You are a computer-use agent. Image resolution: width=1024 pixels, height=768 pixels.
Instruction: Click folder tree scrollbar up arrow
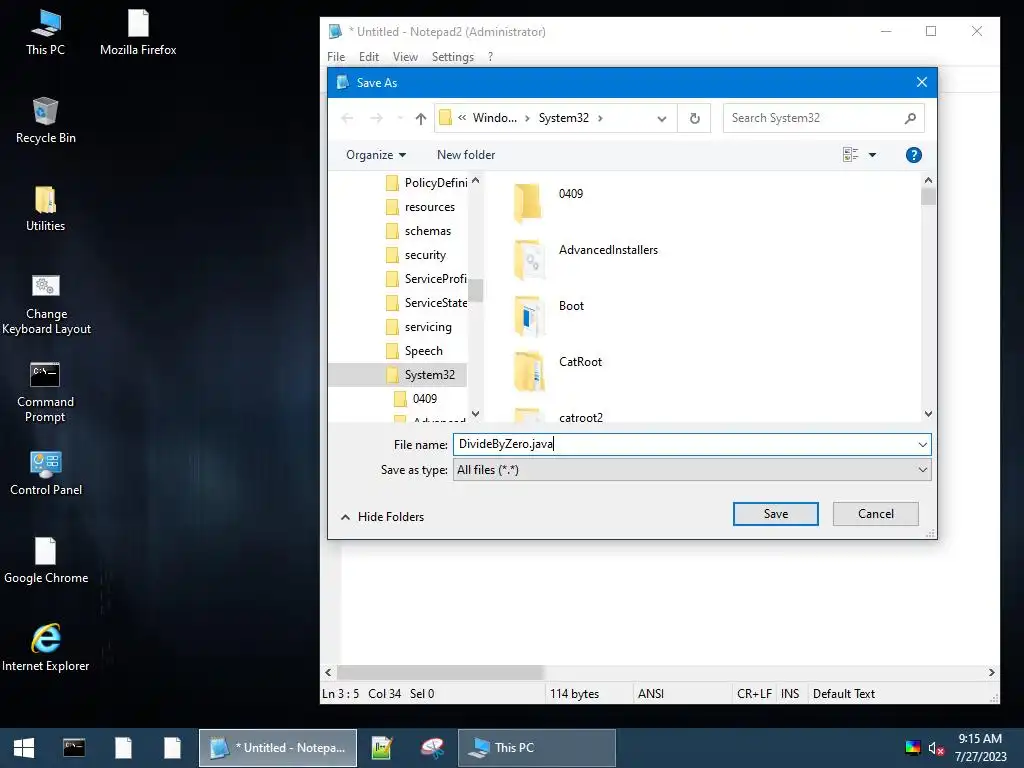[475, 180]
